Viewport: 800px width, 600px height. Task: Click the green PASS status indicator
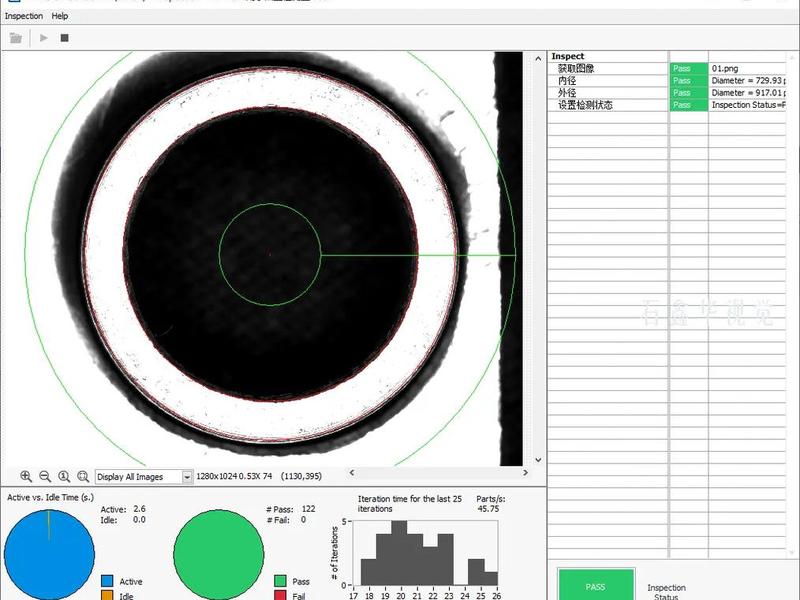coord(596,585)
